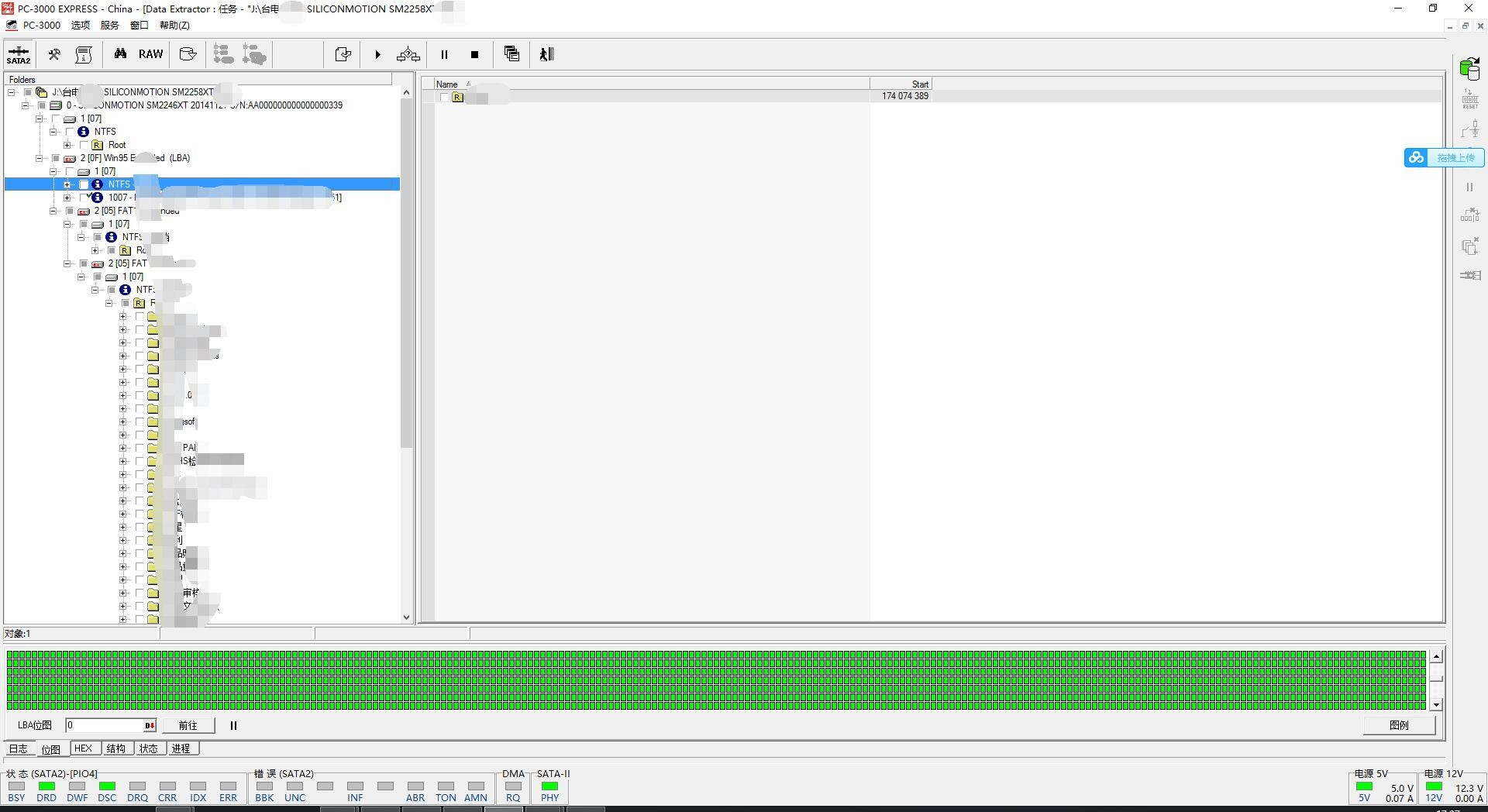This screenshot has width=1488, height=812.
Task: Click the exit running-man icon
Action: click(546, 54)
